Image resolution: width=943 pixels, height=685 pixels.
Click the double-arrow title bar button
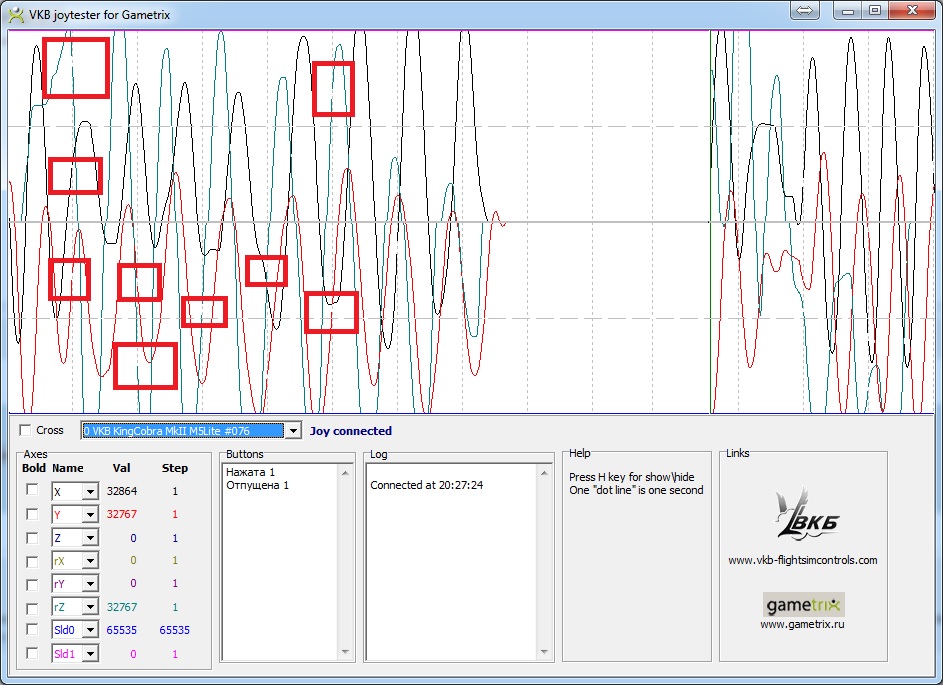point(805,10)
